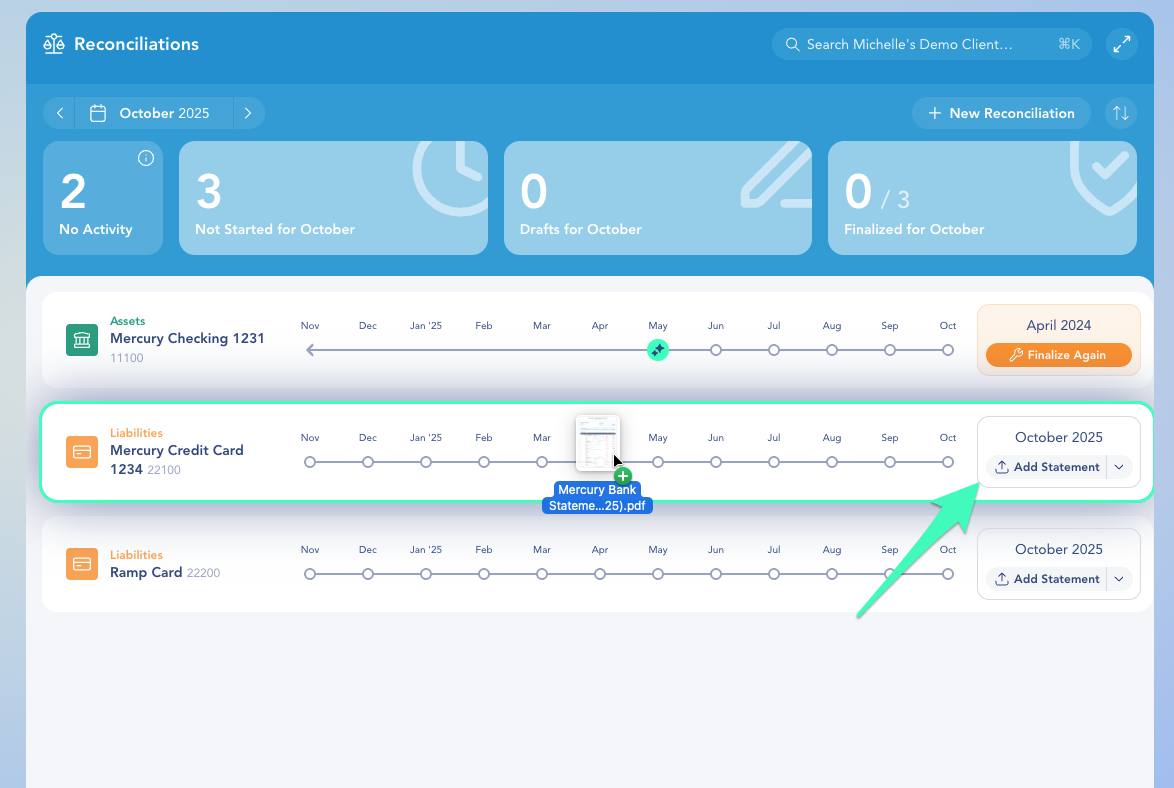Image resolution: width=1174 pixels, height=788 pixels.
Task: Select May marker on Mercury Credit Card timeline
Action: pos(658,462)
